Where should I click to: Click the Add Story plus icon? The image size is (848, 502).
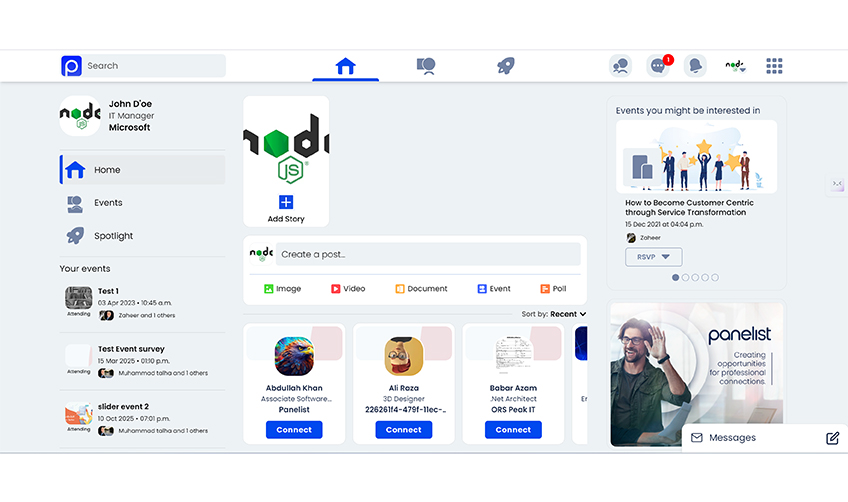(x=286, y=202)
